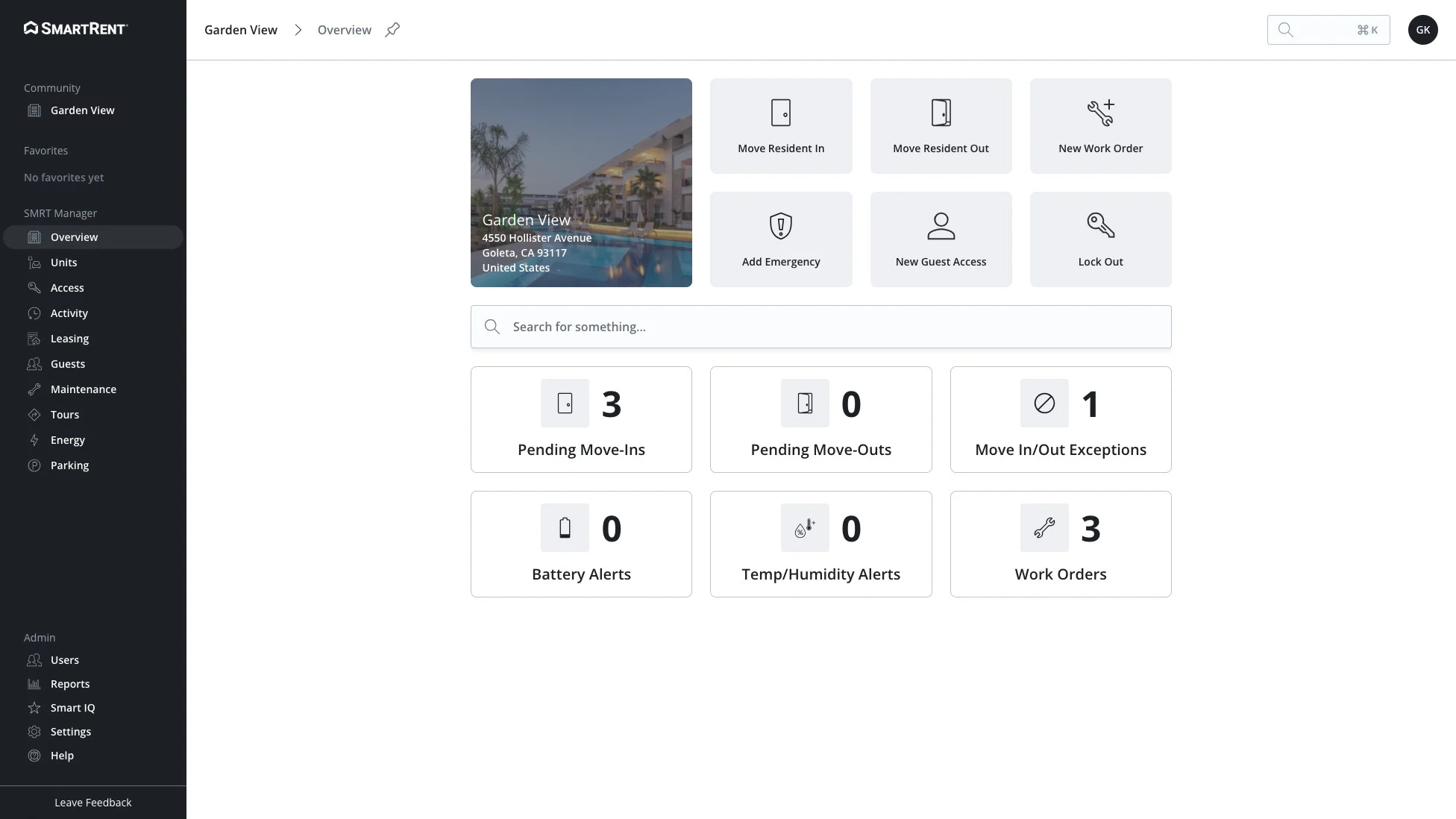
Task: Click the Activity clock icon
Action: [x=34, y=313]
